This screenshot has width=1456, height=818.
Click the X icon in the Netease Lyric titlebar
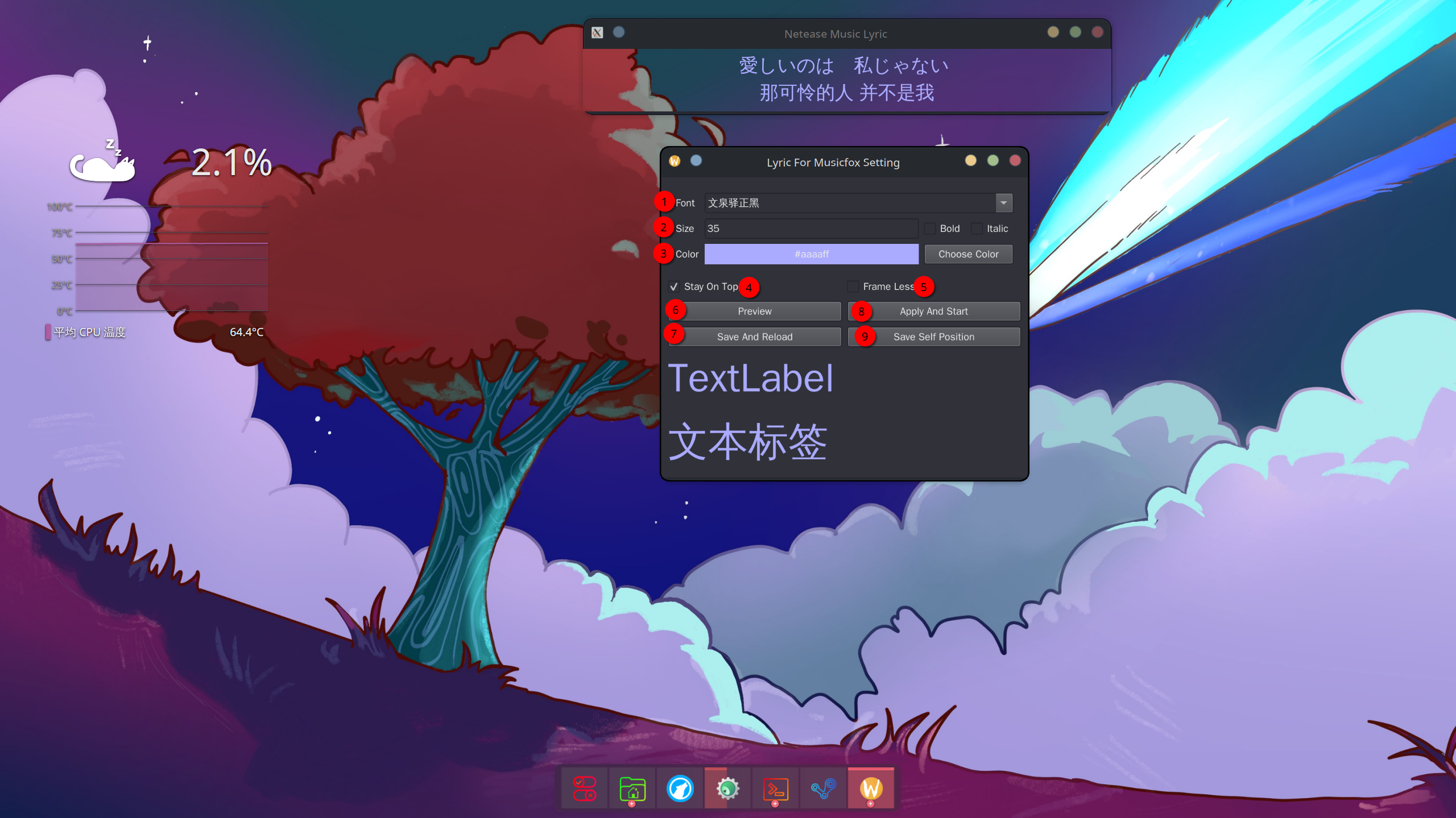(597, 32)
